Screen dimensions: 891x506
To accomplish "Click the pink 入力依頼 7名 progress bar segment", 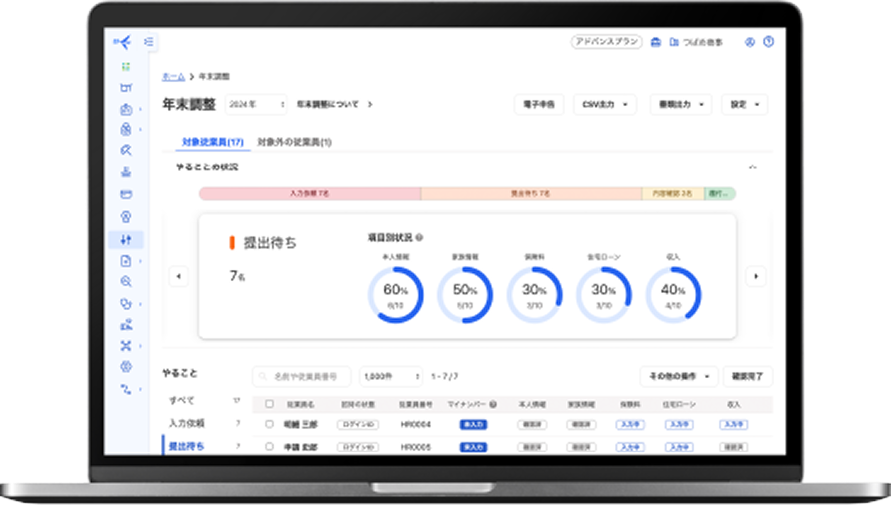I will point(310,194).
